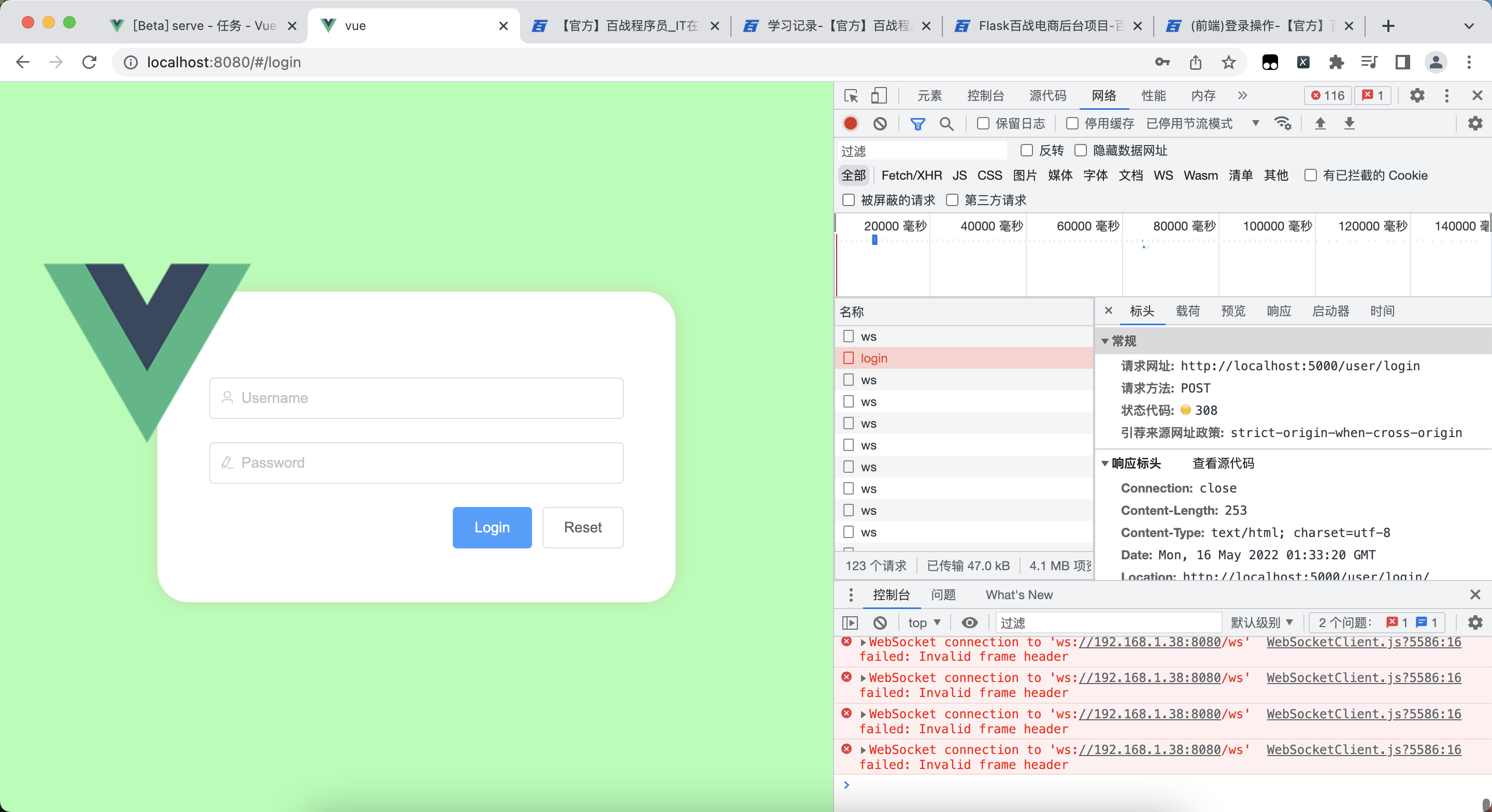The width and height of the screenshot is (1492, 812).
Task: Open the default log level dropdown
Action: point(1261,622)
